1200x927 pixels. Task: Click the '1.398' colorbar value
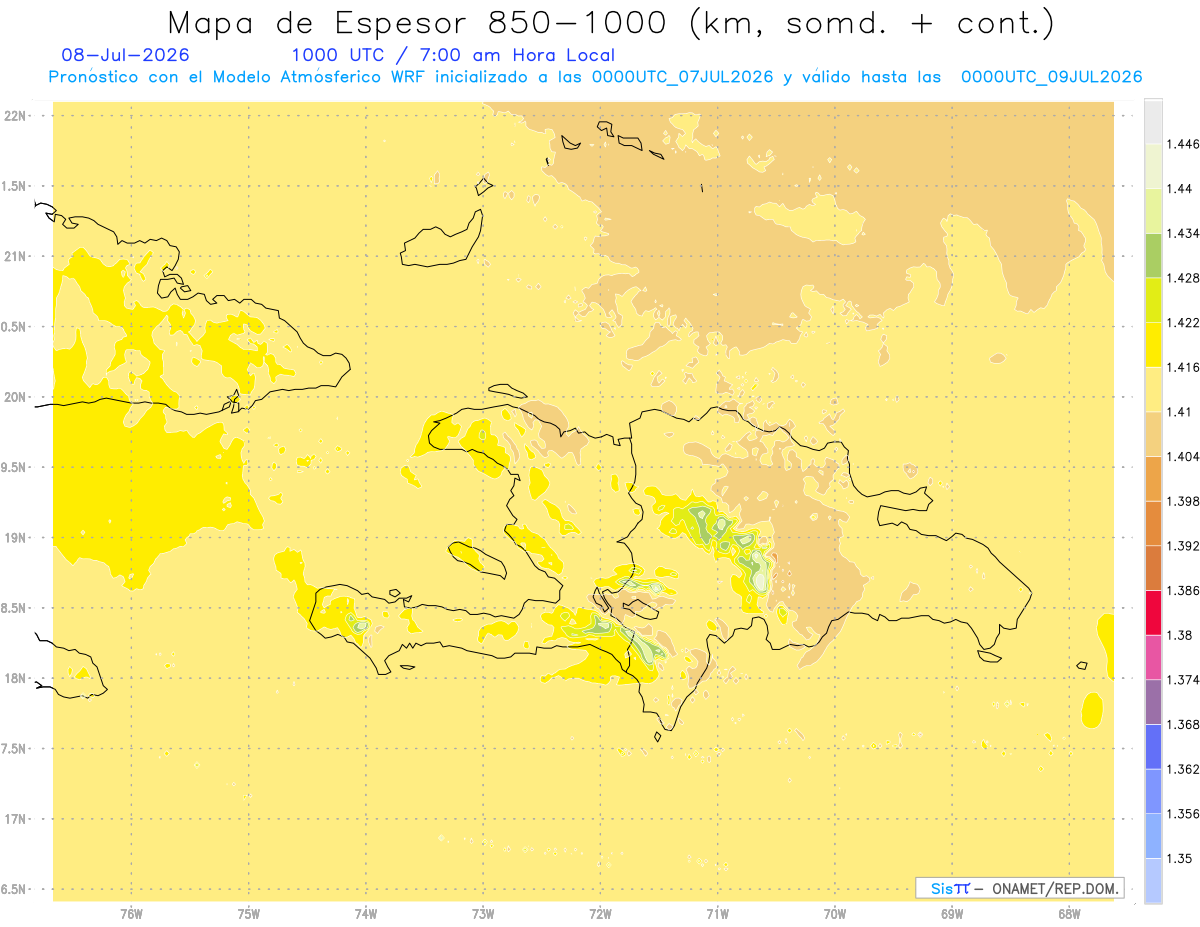tap(1183, 501)
